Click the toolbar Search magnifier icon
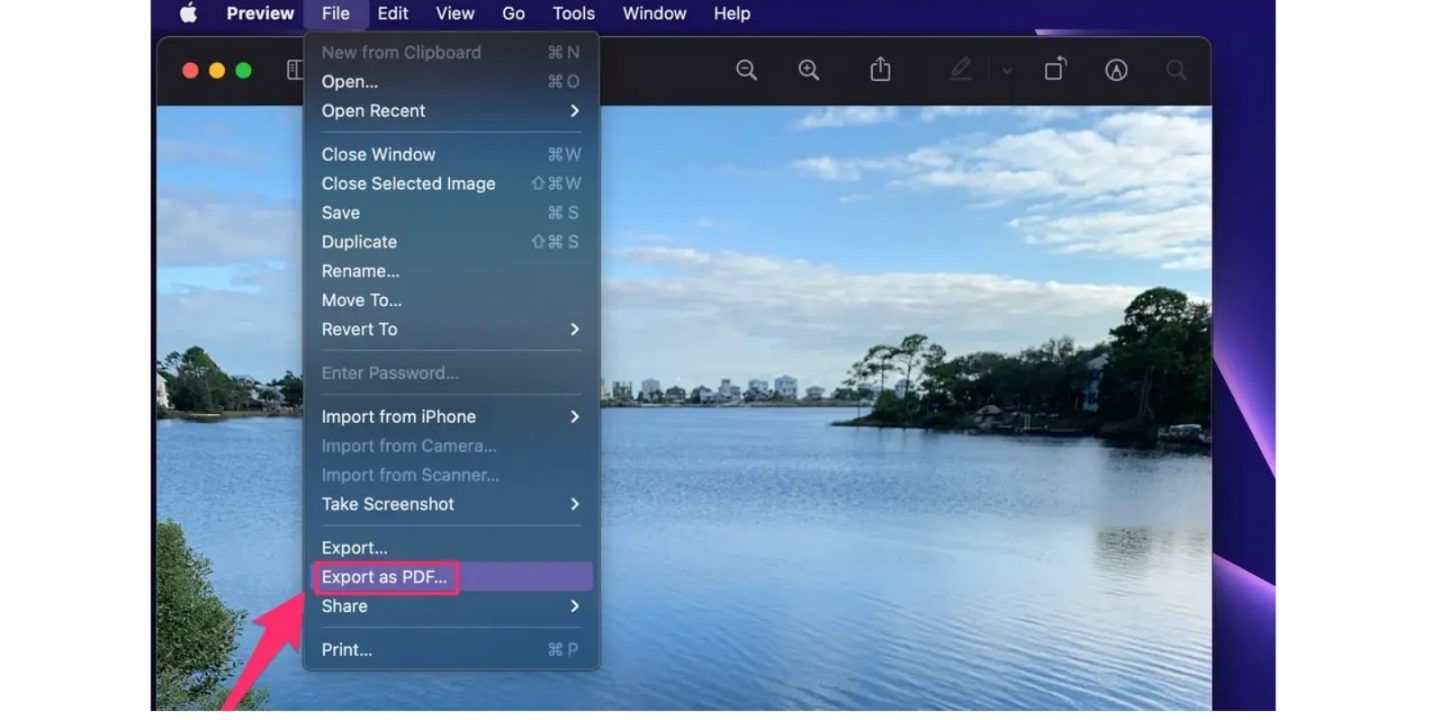 [x=1177, y=70]
